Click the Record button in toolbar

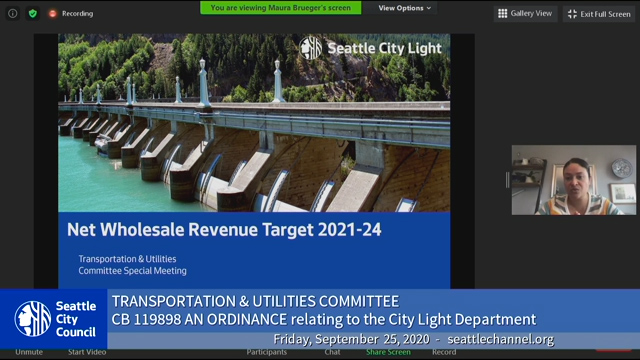click(x=444, y=352)
